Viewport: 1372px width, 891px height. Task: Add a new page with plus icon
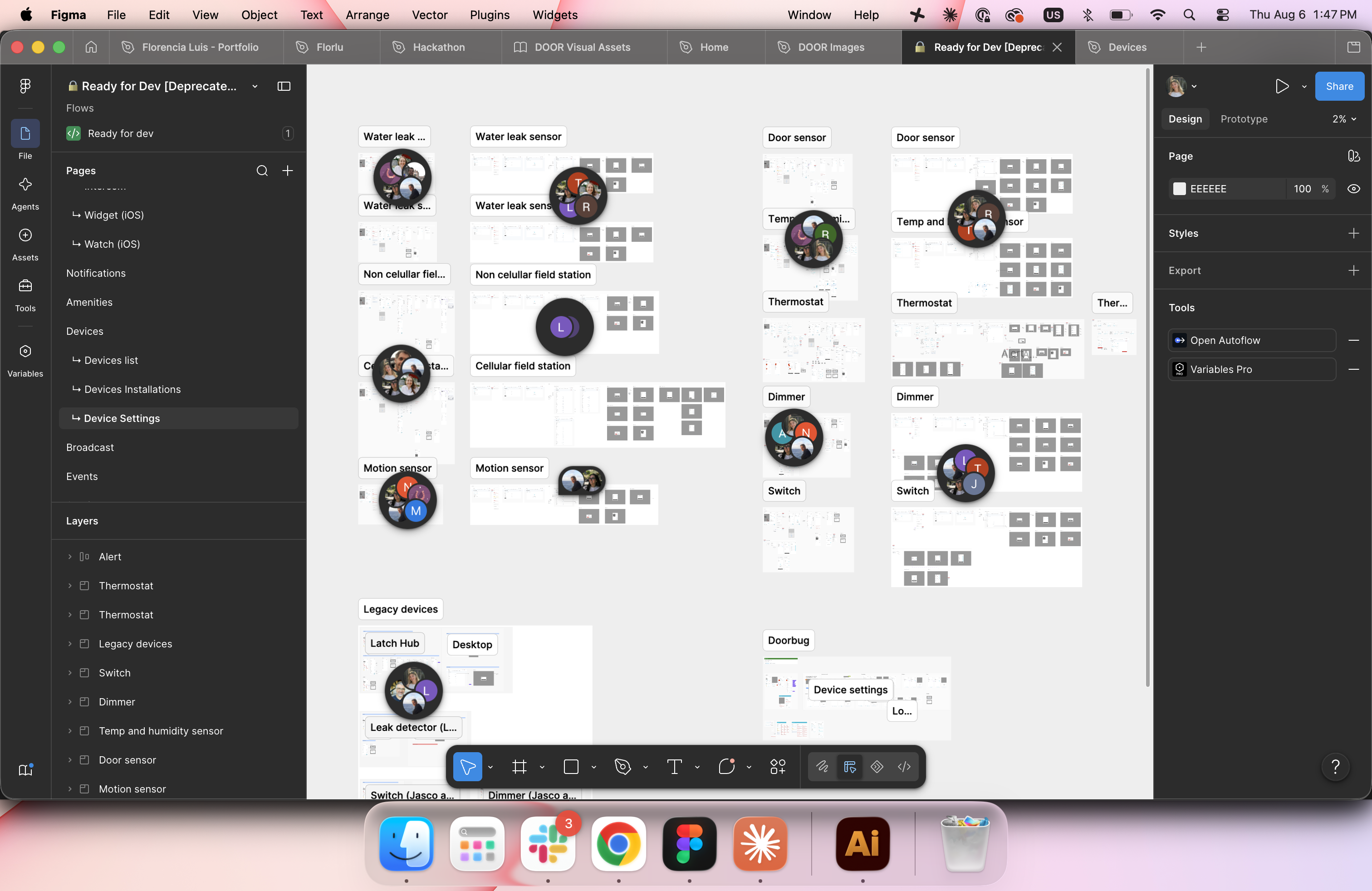[288, 171]
